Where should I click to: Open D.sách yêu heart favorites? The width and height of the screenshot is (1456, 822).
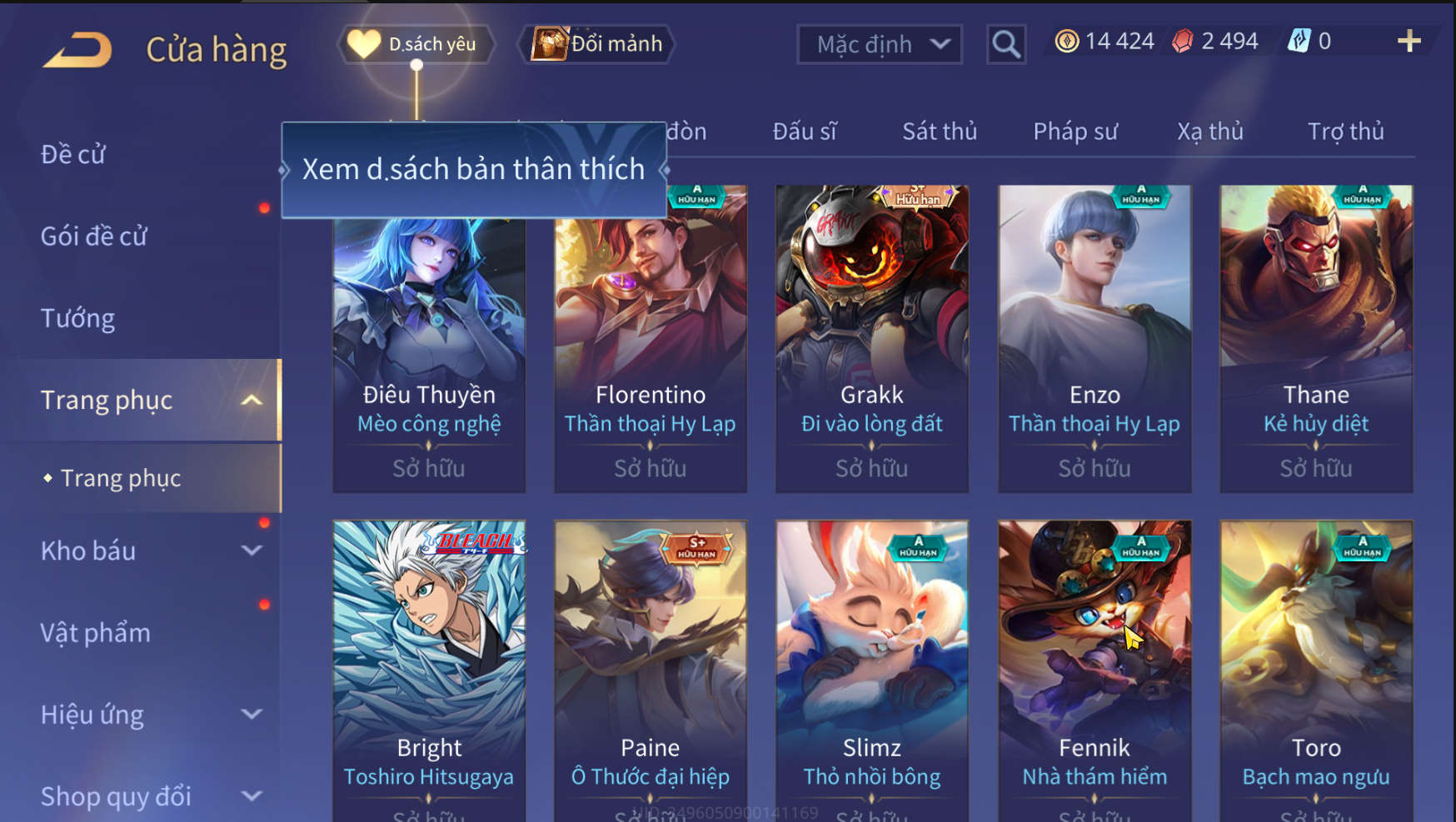click(x=416, y=44)
